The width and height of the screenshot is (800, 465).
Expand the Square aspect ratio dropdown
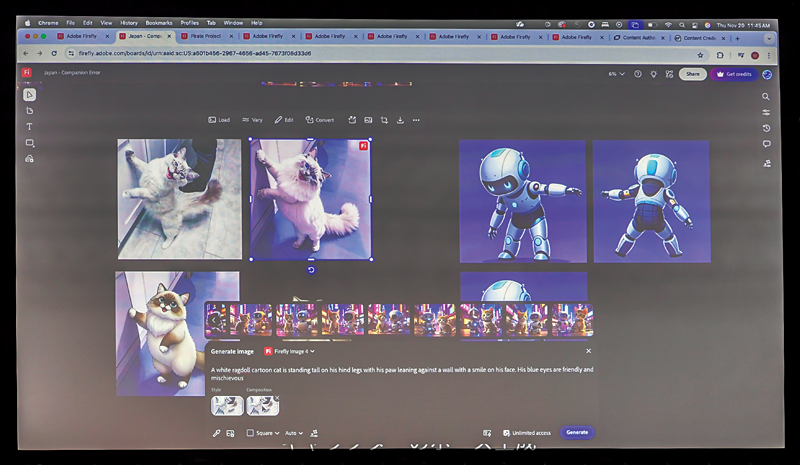pos(264,433)
